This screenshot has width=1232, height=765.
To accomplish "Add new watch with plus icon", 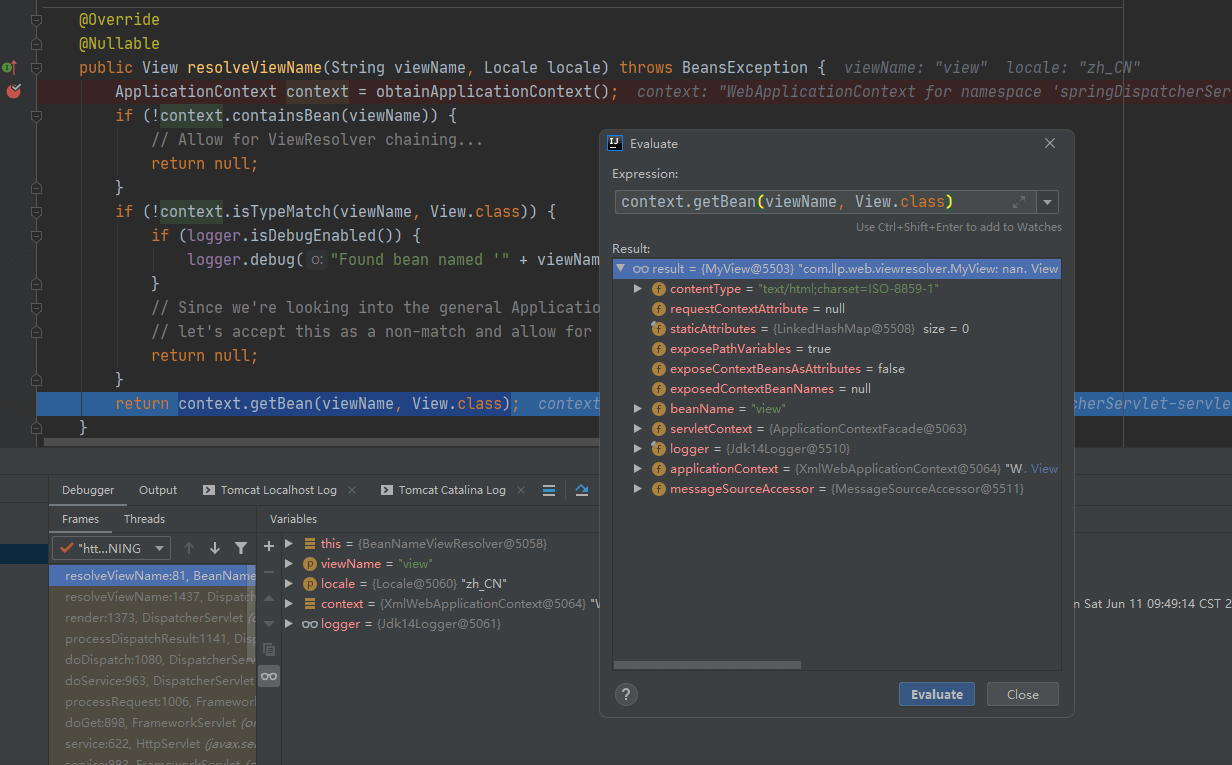I will click(x=268, y=546).
